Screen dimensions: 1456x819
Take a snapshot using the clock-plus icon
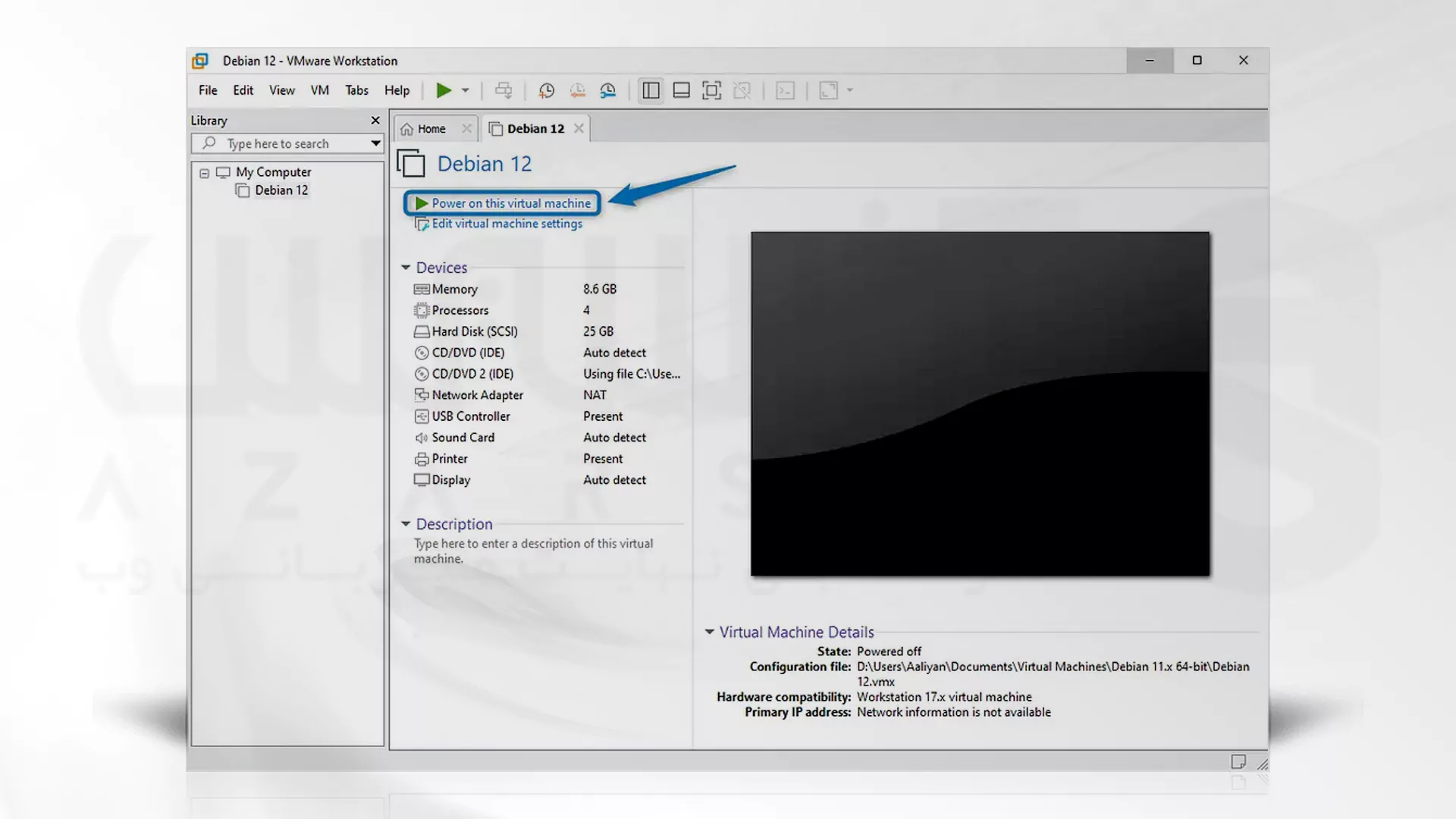[546, 90]
